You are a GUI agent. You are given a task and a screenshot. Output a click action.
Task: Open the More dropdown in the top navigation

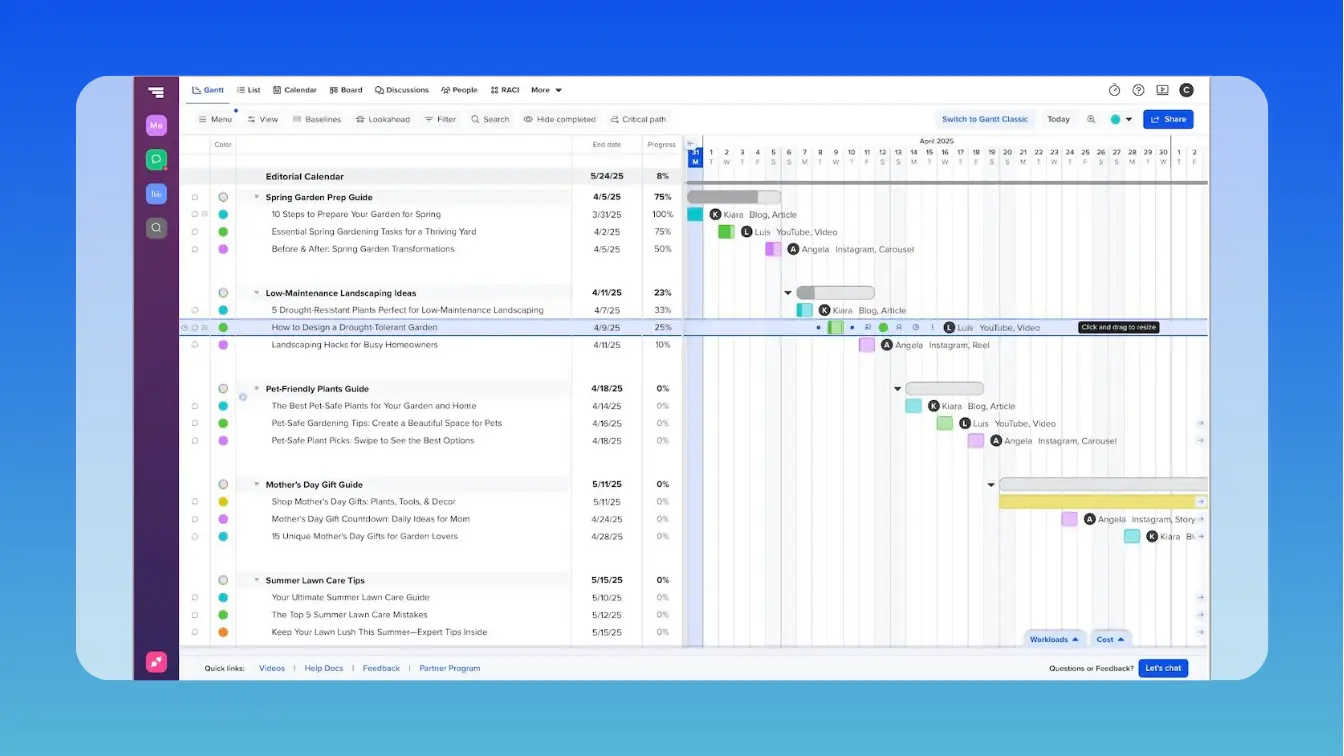point(546,89)
